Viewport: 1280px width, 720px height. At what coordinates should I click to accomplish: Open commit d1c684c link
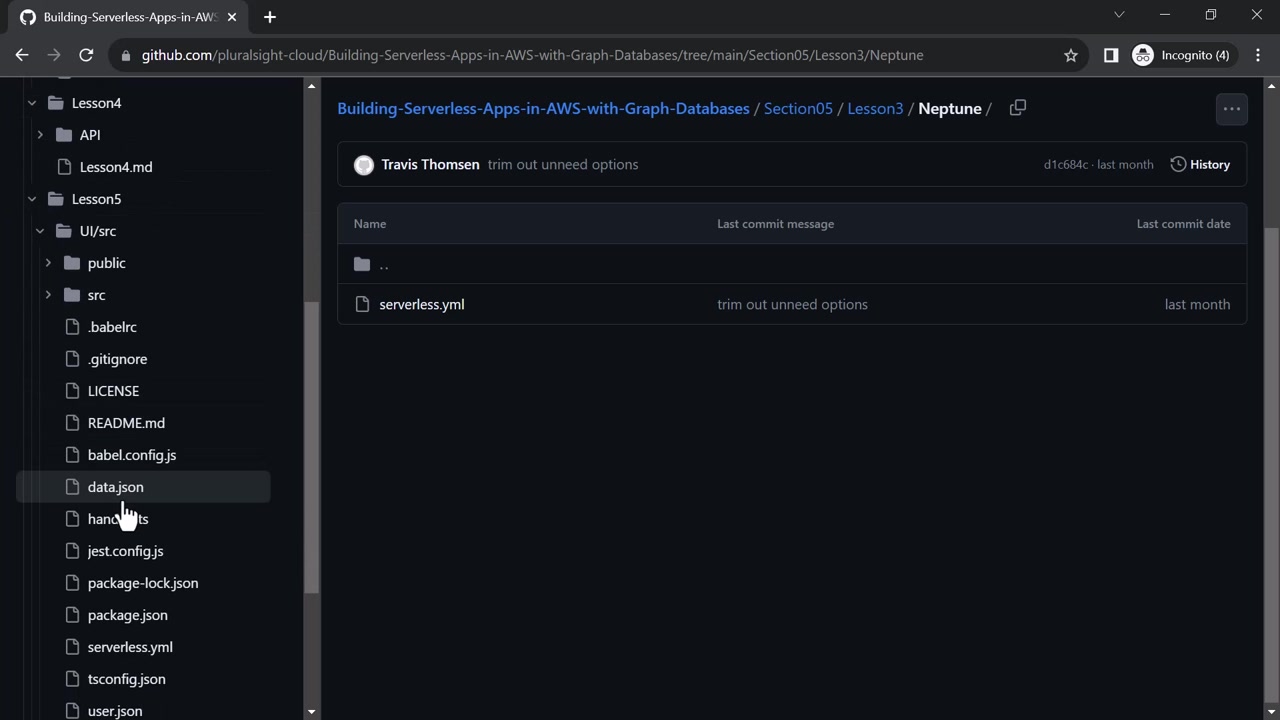tap(1066, 165)
